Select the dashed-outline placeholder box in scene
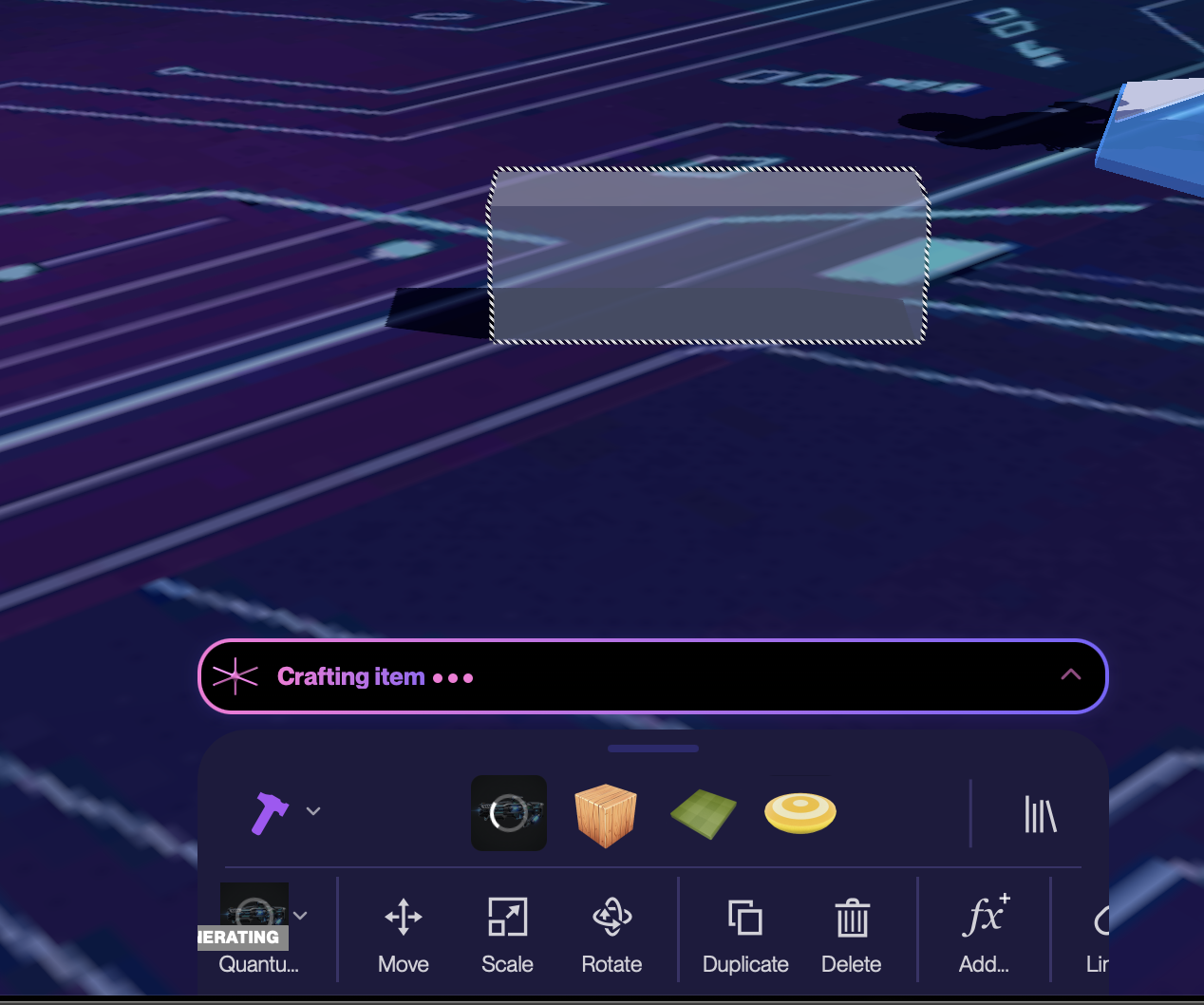The width and height of the screenshot is (1204, 1005). tap(708, 256)
